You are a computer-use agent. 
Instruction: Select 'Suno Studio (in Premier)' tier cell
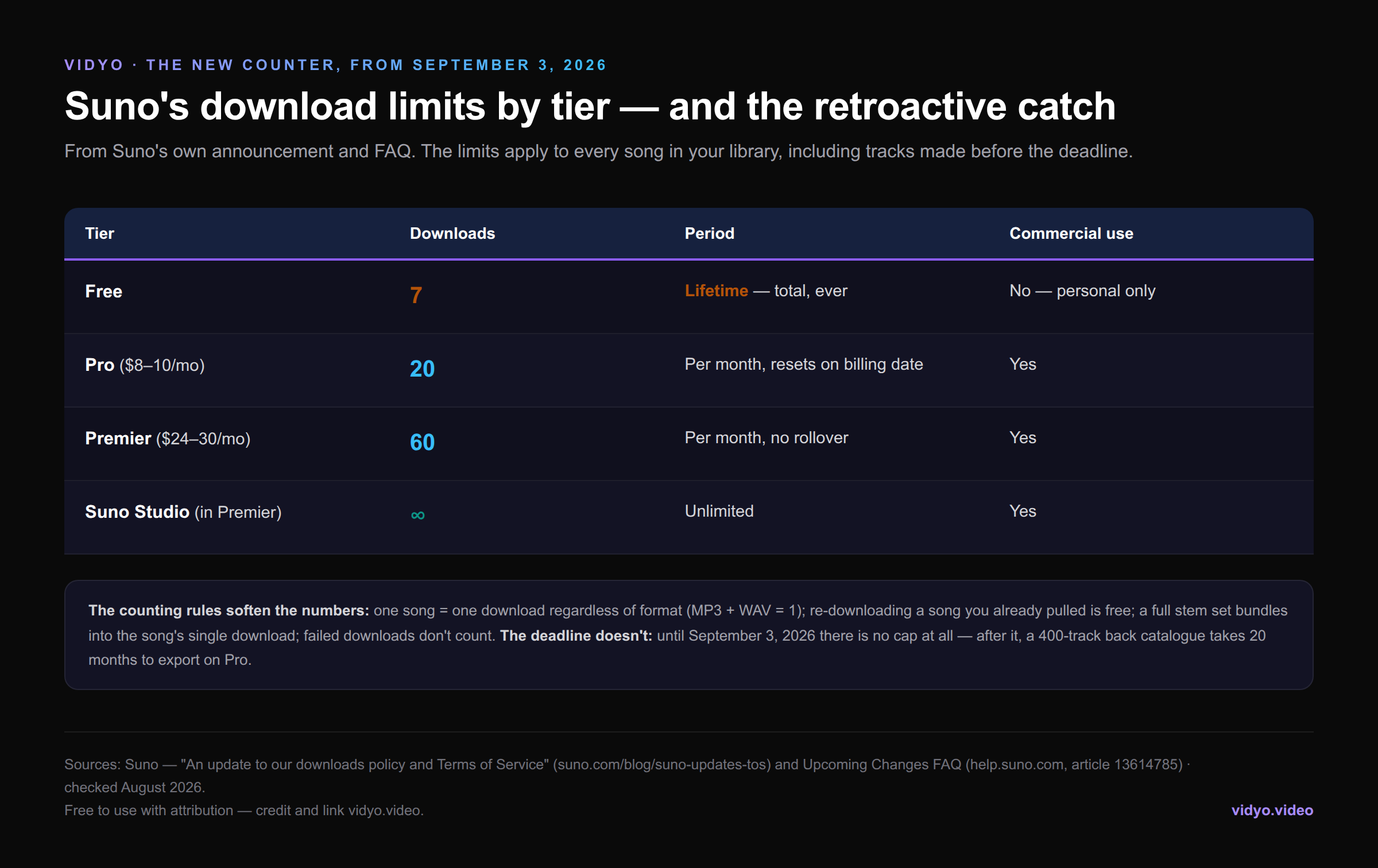(183, 511)
